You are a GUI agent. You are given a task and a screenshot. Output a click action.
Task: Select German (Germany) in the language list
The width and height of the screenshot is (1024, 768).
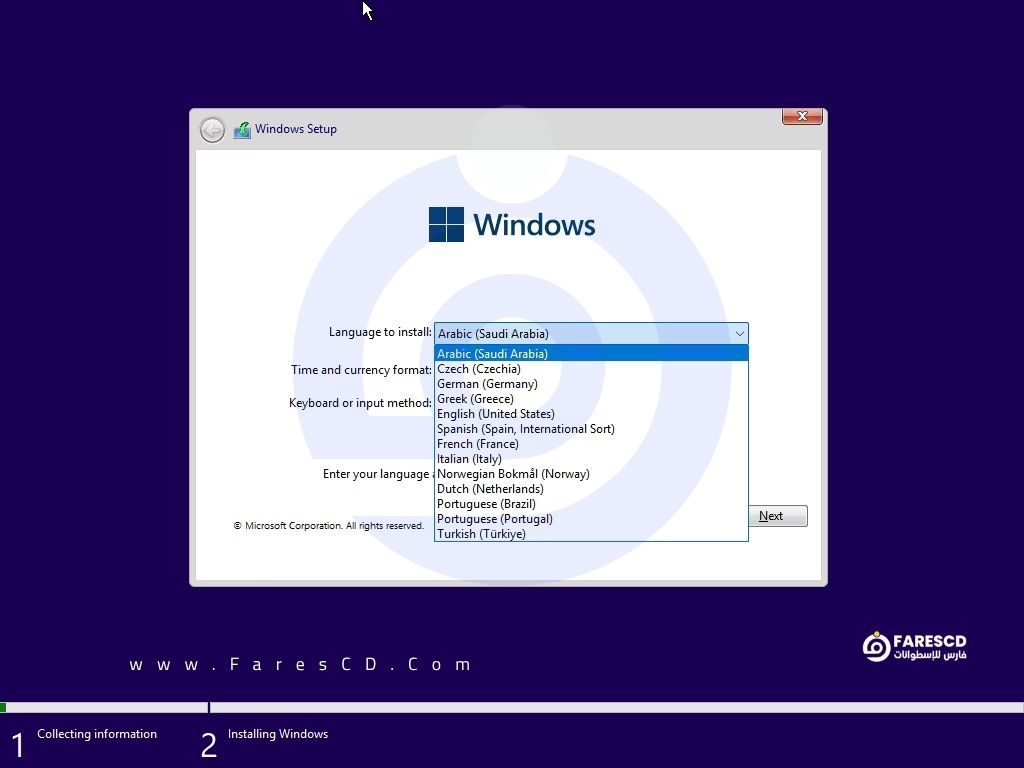click(x=591, y=384)
